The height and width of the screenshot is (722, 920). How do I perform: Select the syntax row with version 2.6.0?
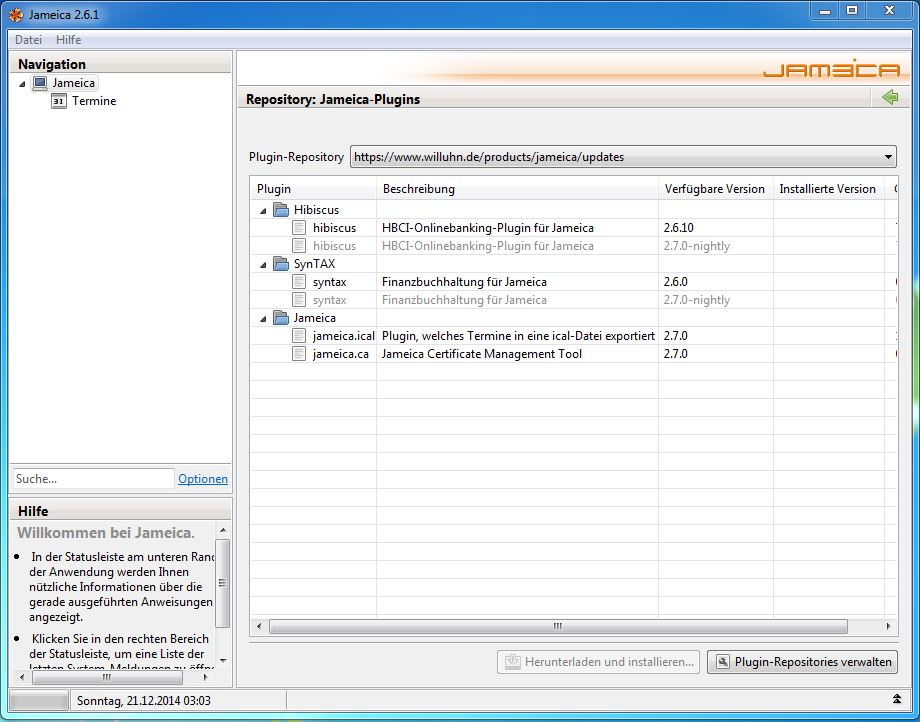tap(574, 282)
